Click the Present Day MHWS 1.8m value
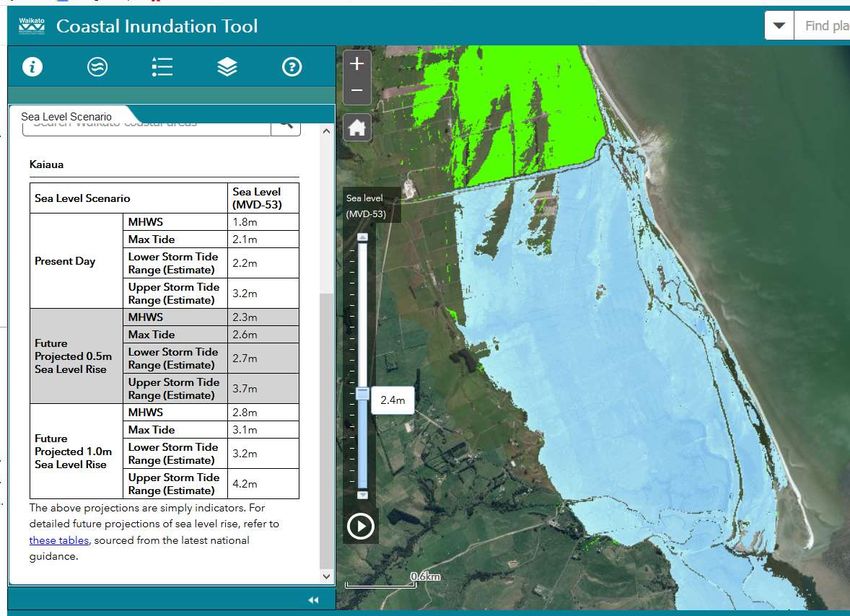The width and height of the screenshot is (850, 616). [244, 222]
